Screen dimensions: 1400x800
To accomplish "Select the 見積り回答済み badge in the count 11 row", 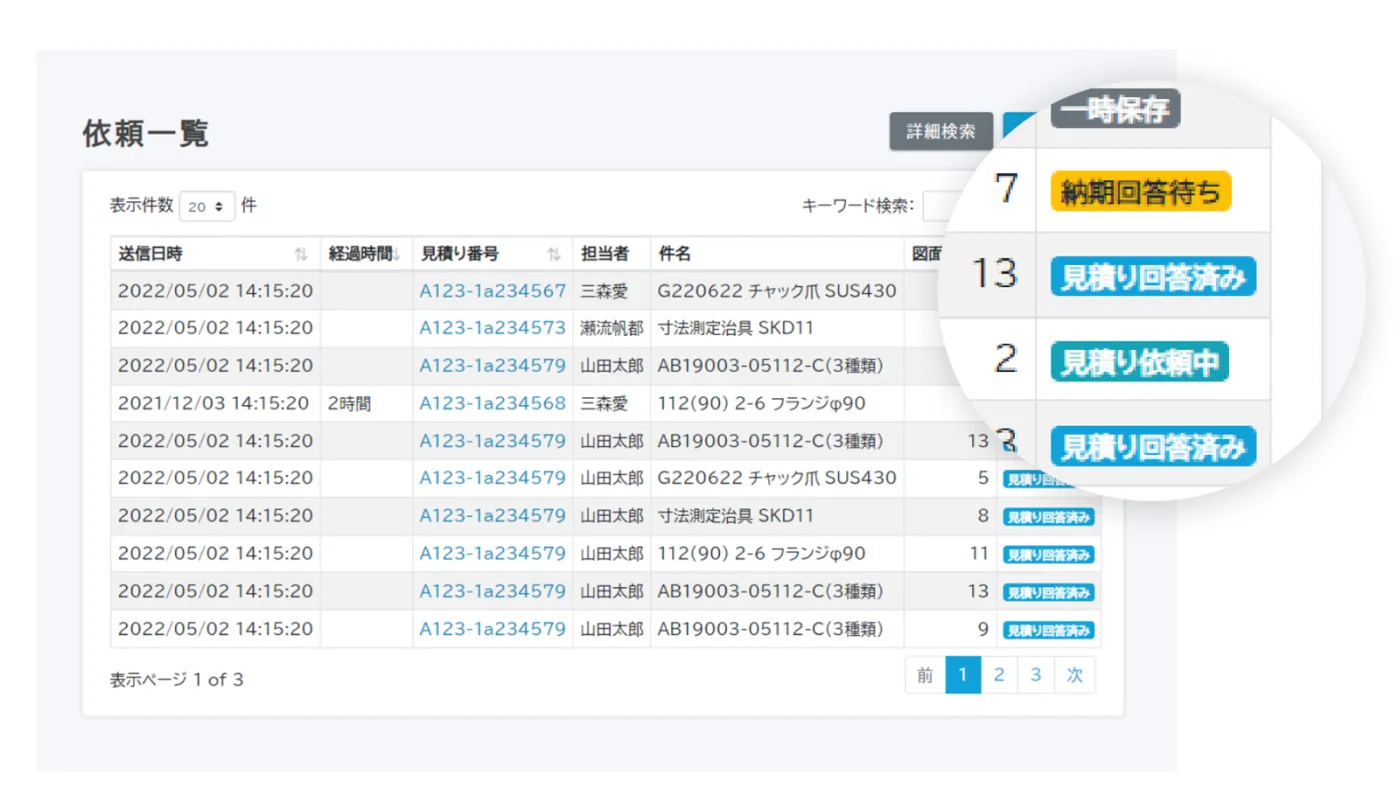I will point(1049,555).
